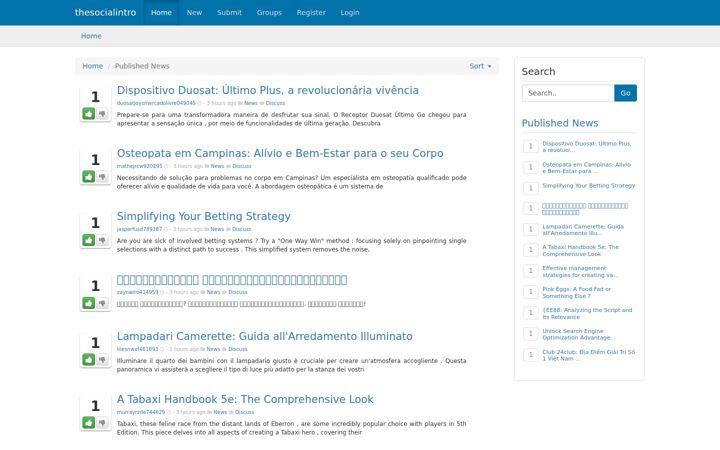This screenshot has height=450, width=720.
Task: Open Lampadari Camerette article title
Action: tap(264, 336)
